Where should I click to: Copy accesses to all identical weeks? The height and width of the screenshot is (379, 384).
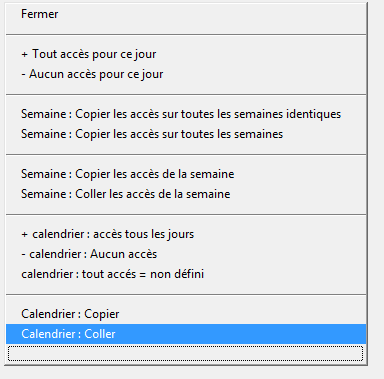click(186, 114)
